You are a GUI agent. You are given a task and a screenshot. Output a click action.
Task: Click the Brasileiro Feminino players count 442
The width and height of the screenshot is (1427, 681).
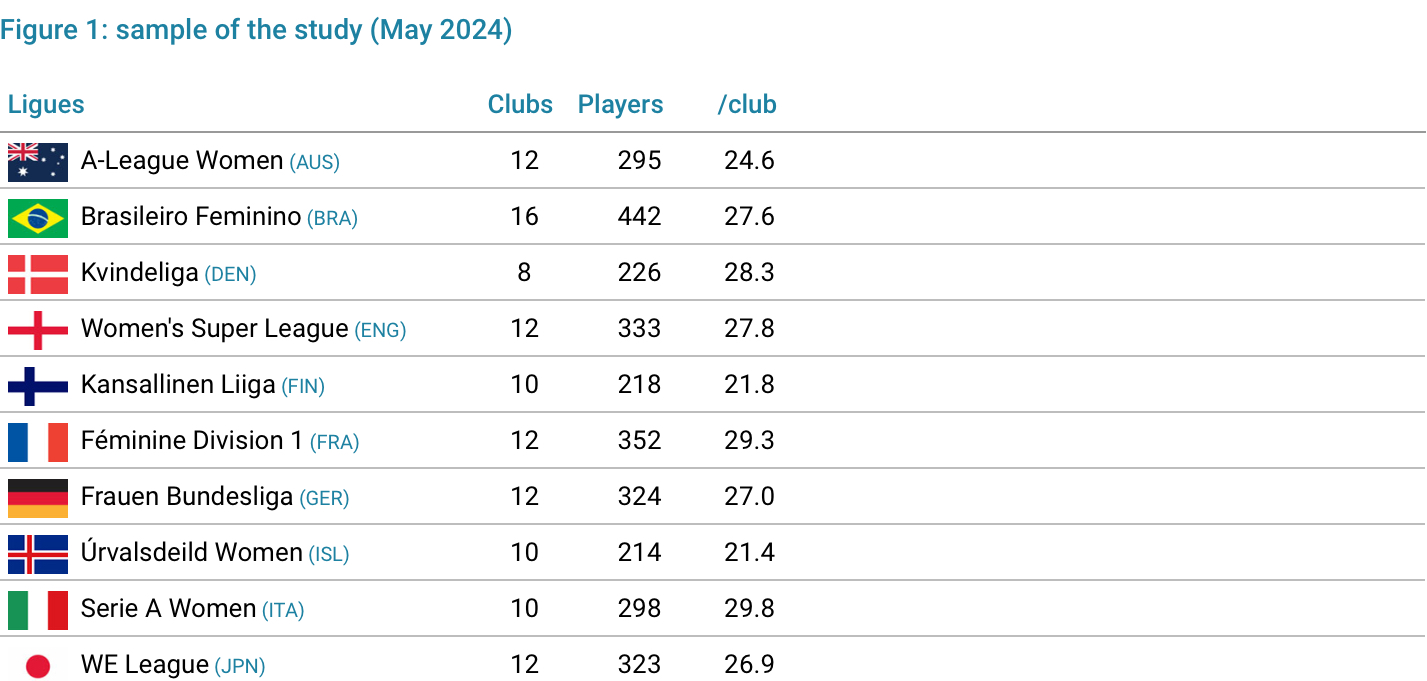[639, 217]
